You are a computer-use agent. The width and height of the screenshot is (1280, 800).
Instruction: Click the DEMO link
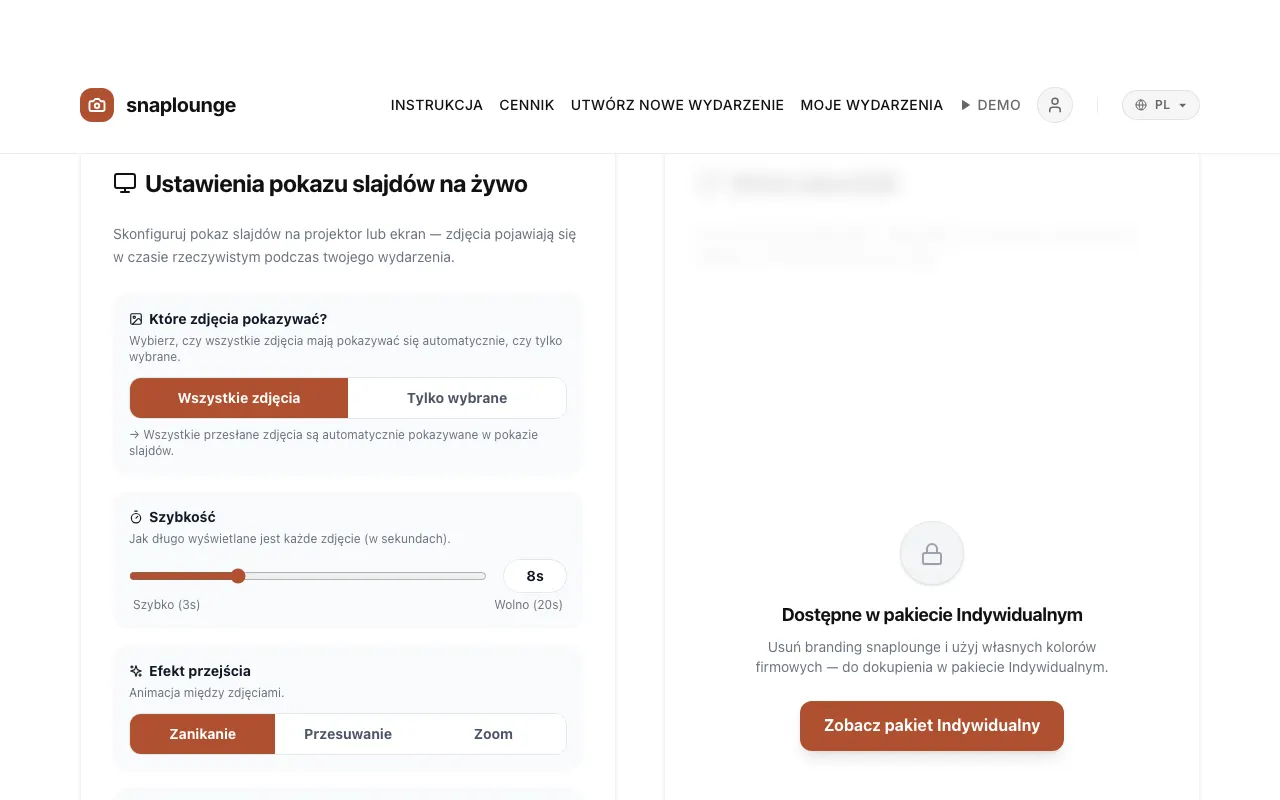pos(991,105)
